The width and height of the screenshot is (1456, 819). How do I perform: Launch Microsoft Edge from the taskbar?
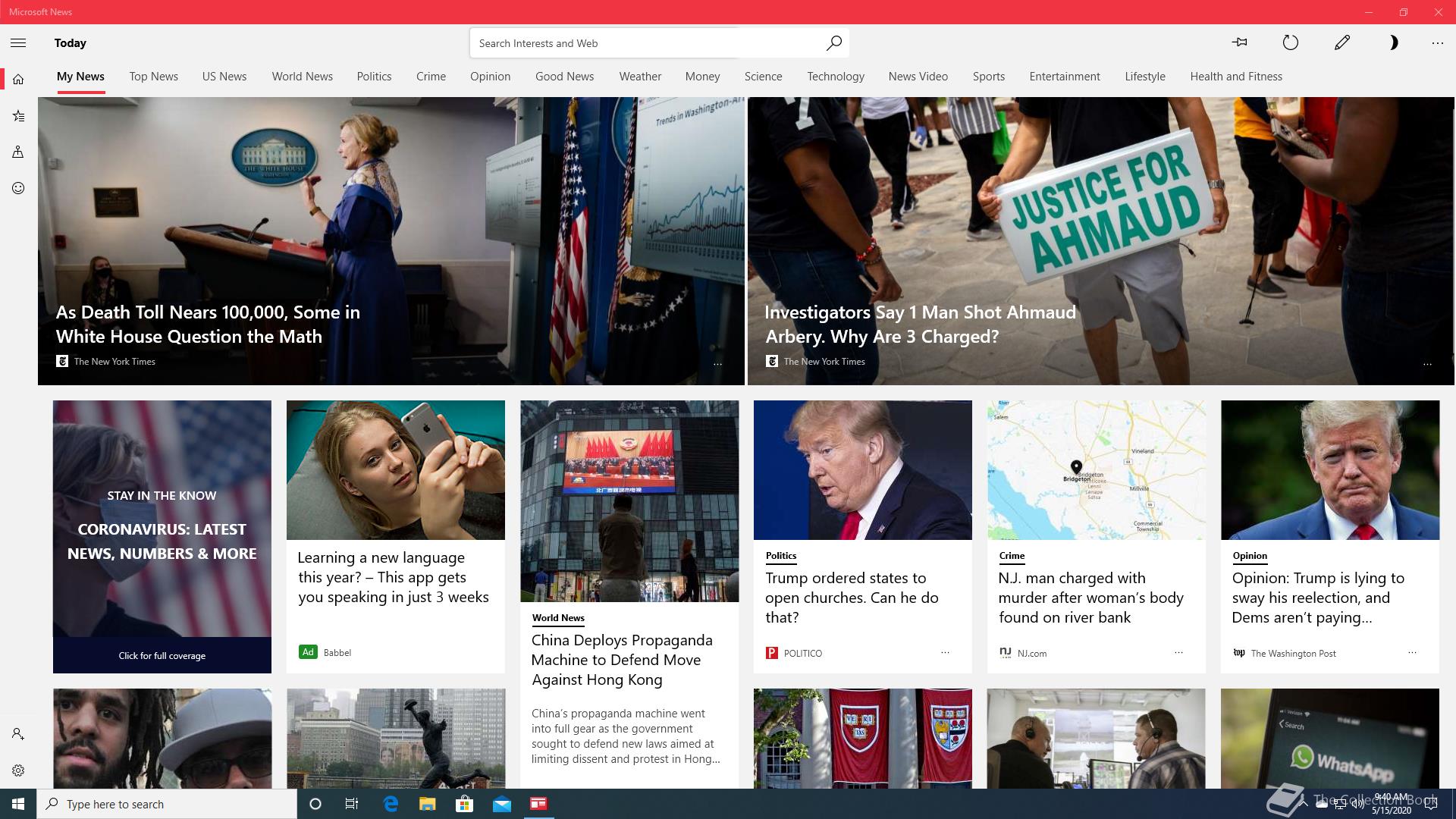[x=391, y=804]
